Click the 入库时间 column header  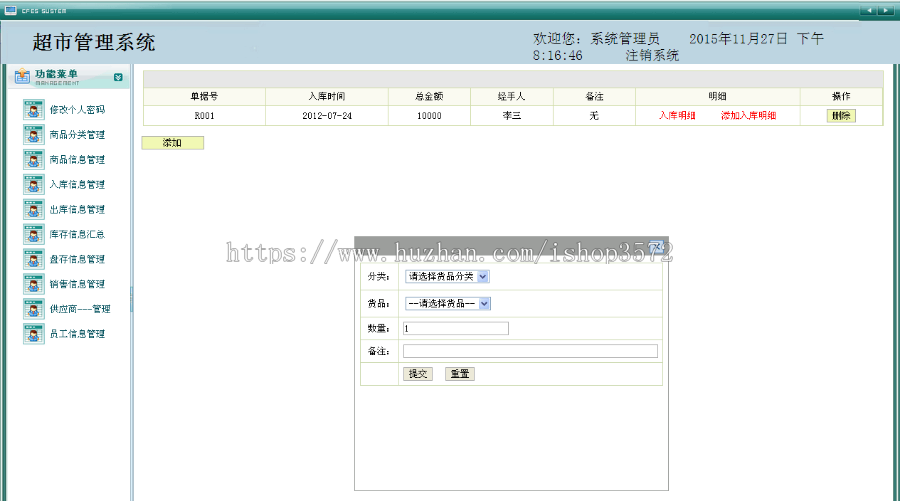tap(327, 96)
